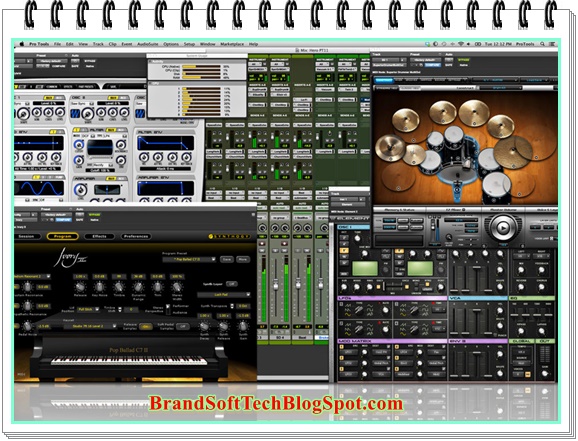578x441 pixels.
Task: Open the Setup menu
Action: coord(189,44)
